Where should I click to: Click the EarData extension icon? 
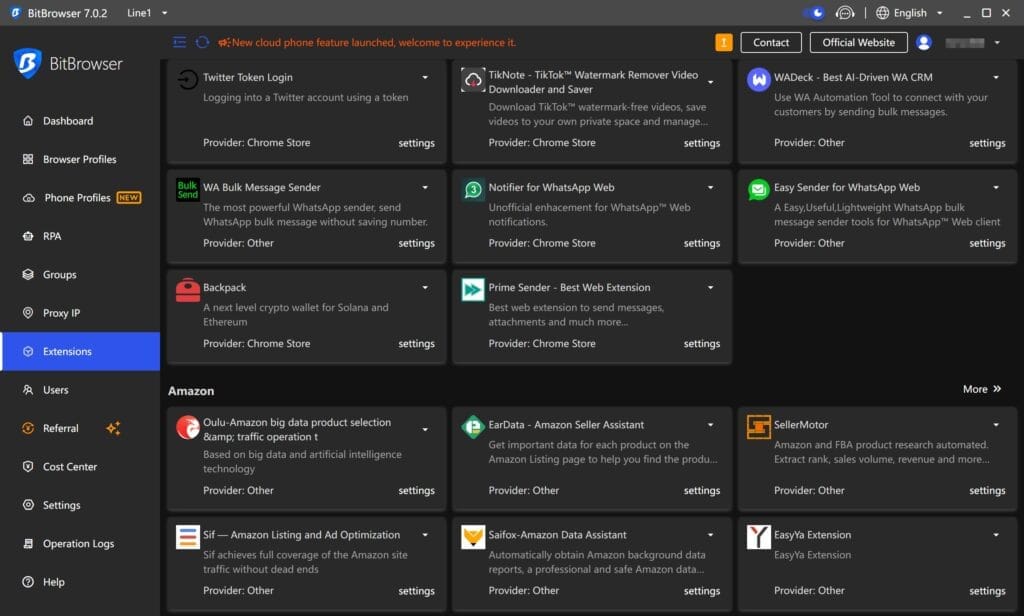click(473, 427)
